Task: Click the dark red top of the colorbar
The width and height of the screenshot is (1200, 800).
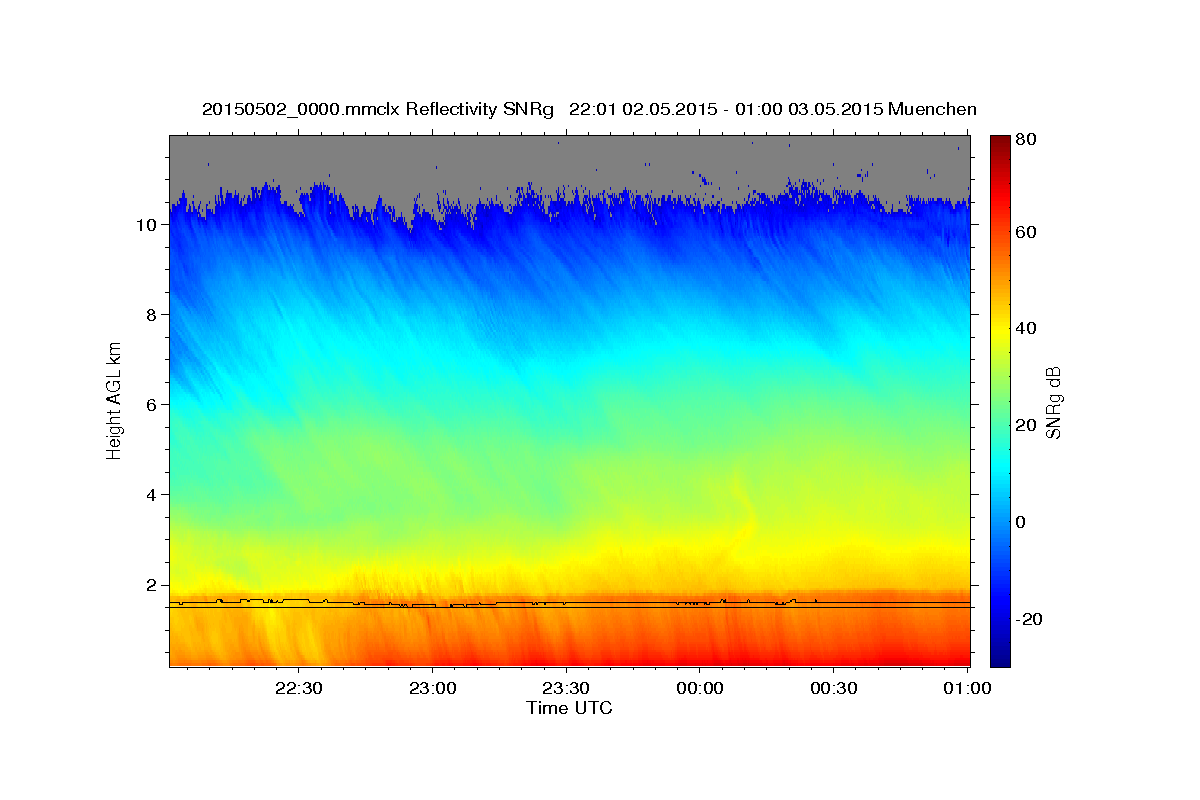Action: [x=1000, y=142]
